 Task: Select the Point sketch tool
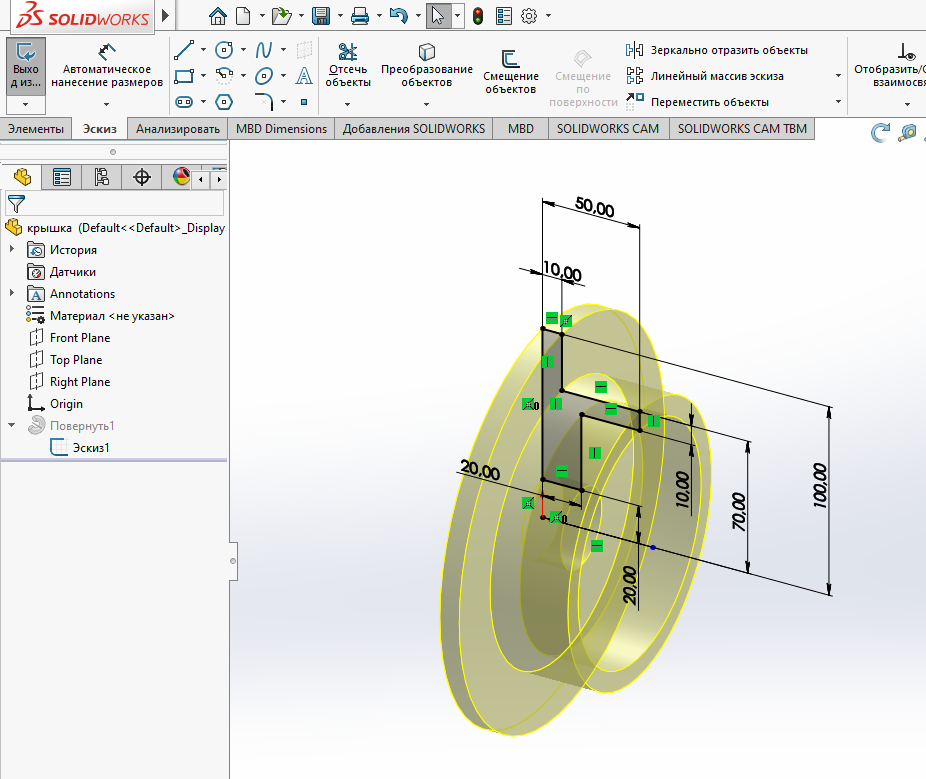coord(304,102)
